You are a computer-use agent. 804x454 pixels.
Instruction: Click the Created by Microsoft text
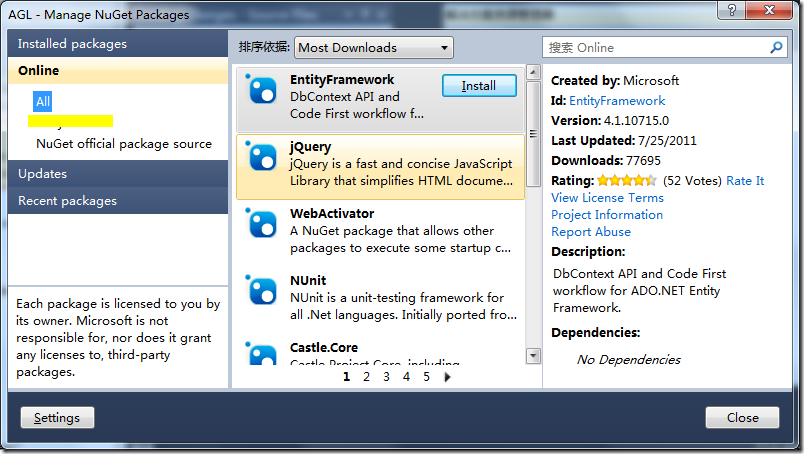[615, 81]
